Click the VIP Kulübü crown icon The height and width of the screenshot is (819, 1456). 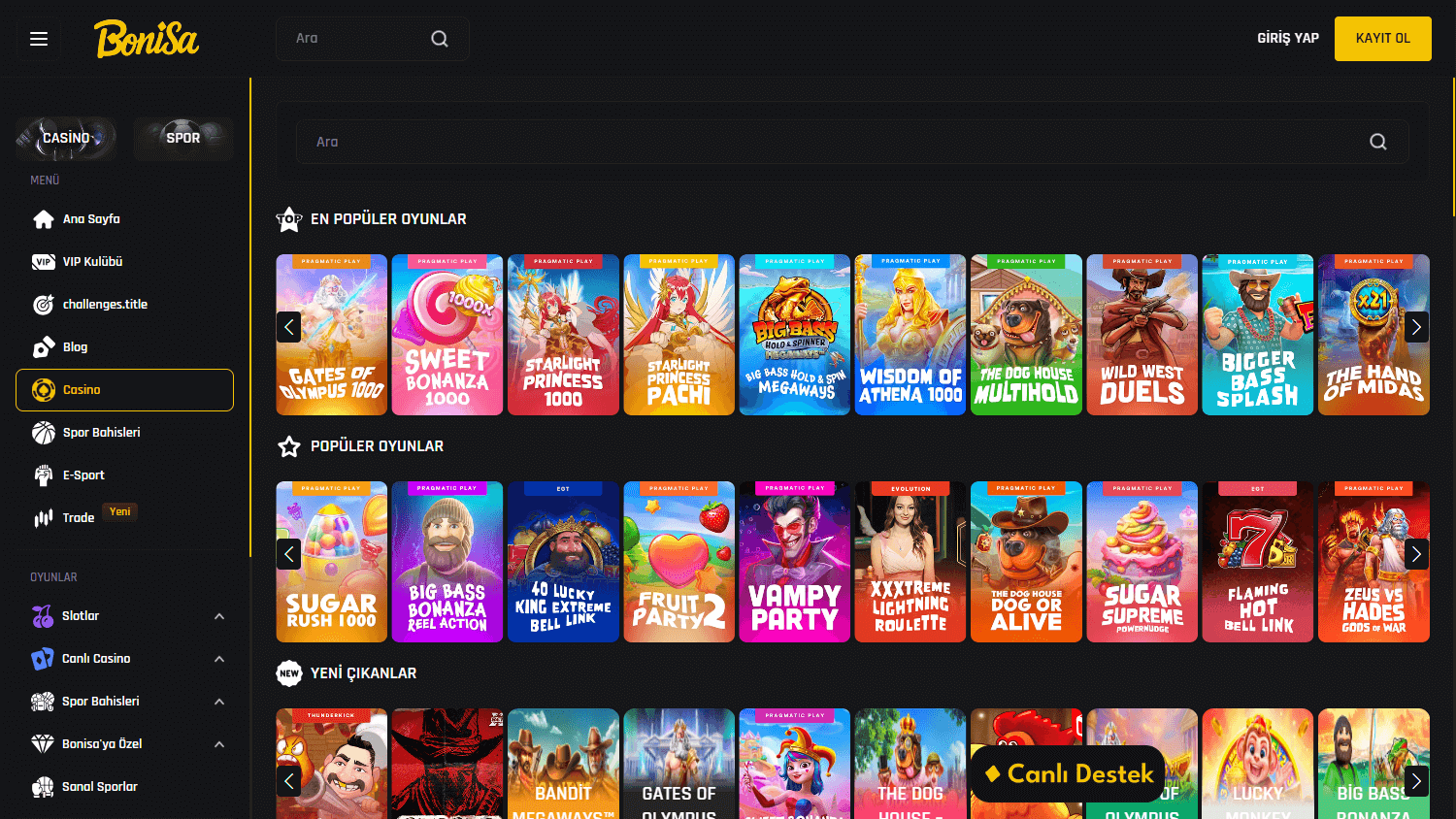(44, 261)
